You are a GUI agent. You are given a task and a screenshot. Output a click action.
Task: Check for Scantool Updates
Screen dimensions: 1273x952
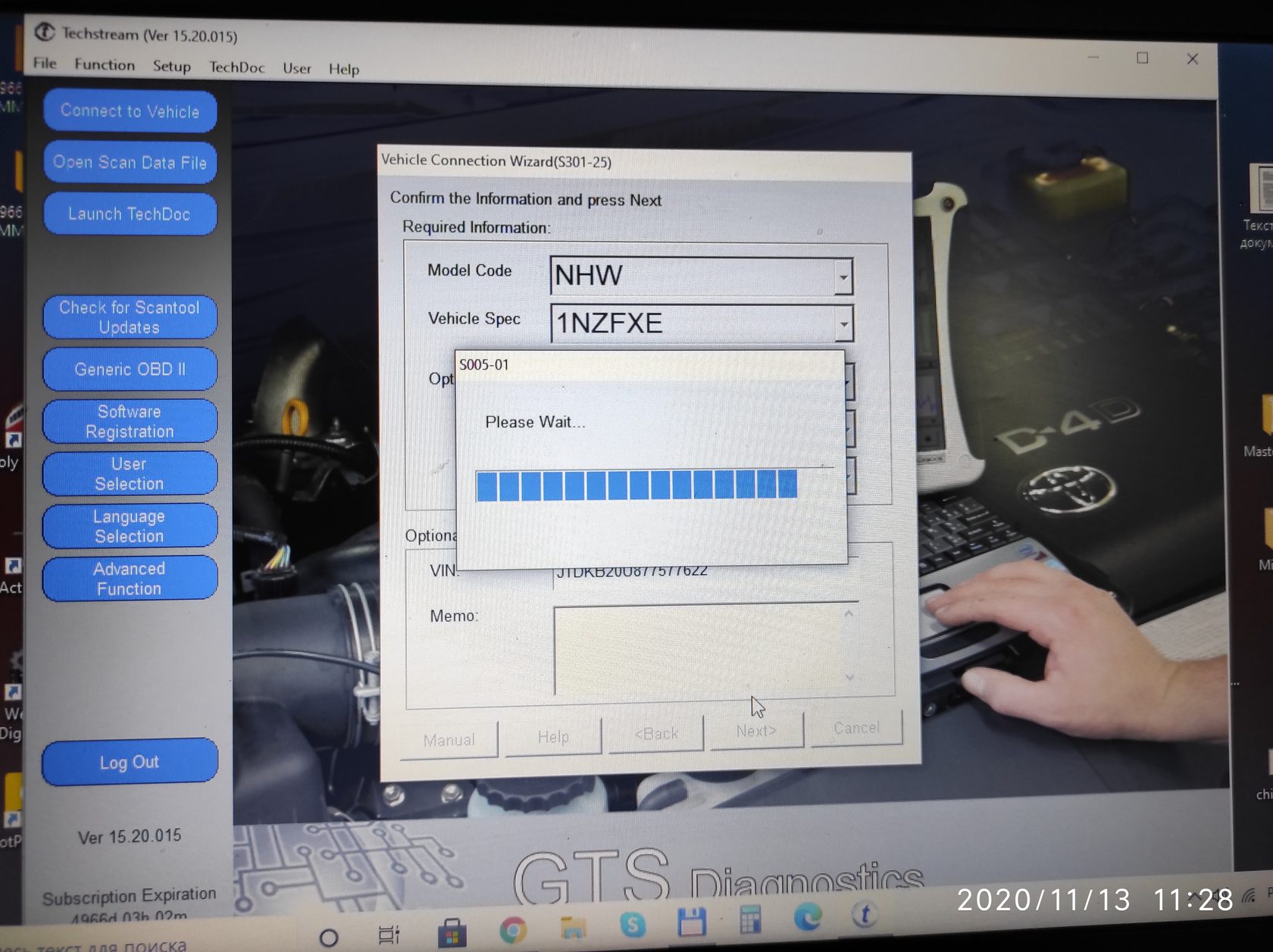(130, 317)
